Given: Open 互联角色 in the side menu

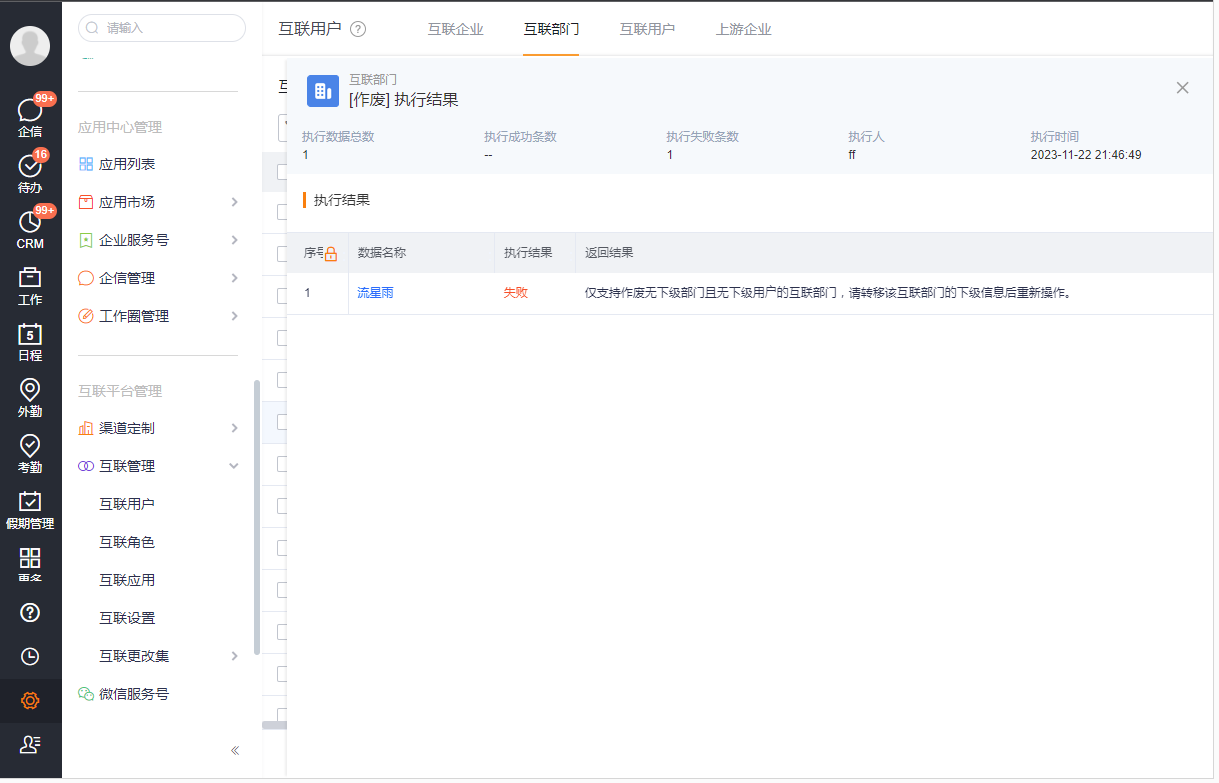Looking at the screenshot, I should [127, 542].
